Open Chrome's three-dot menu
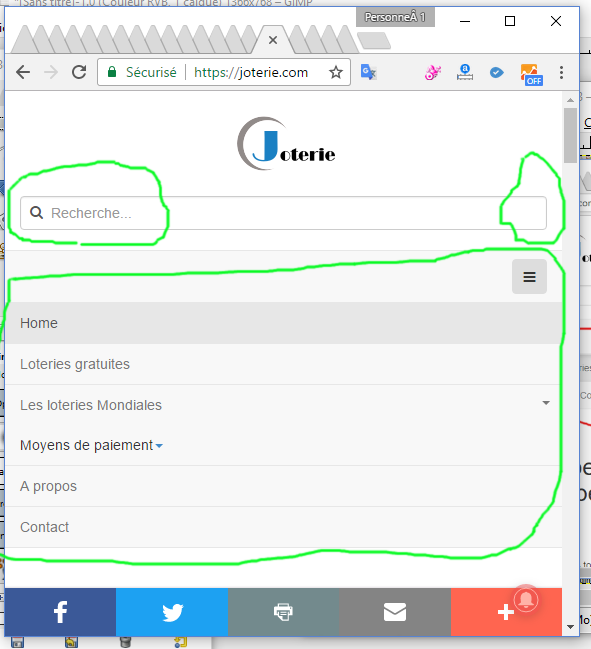The image size is (591, 649). pyautogui.click(x=561, y=72)
